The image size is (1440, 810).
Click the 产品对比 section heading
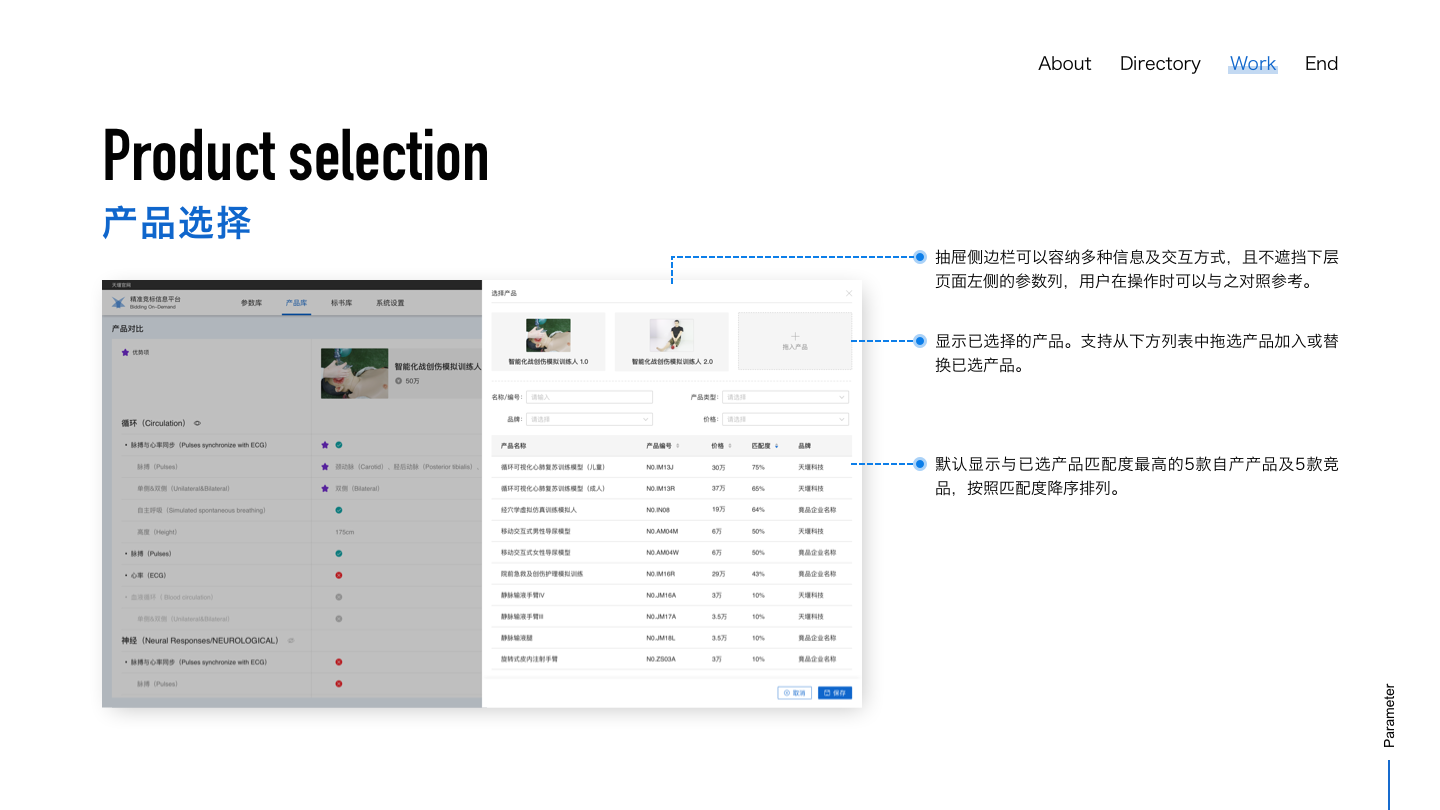click(127, 328)
